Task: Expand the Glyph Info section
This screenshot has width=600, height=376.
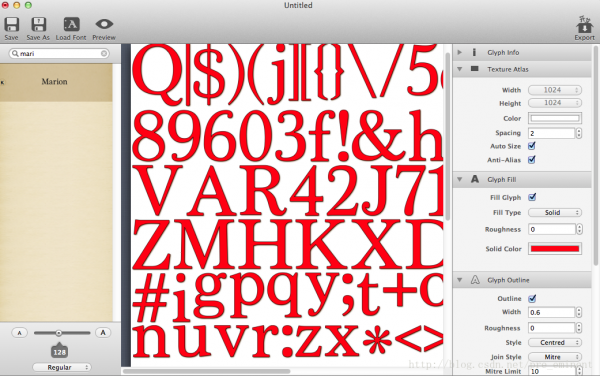Action: [x=460, y=52]
